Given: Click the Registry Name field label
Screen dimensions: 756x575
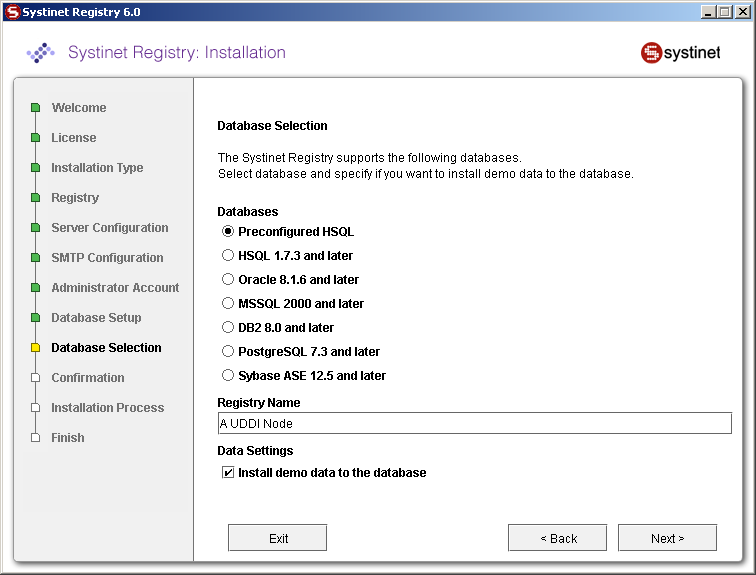Looking at the screenshot, I should tap(259, 402).
